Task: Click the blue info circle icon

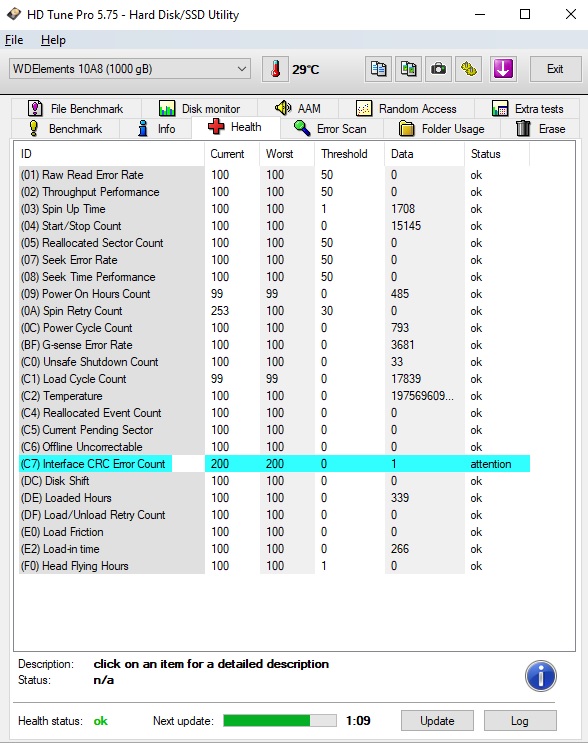Action: pos(541,676)
